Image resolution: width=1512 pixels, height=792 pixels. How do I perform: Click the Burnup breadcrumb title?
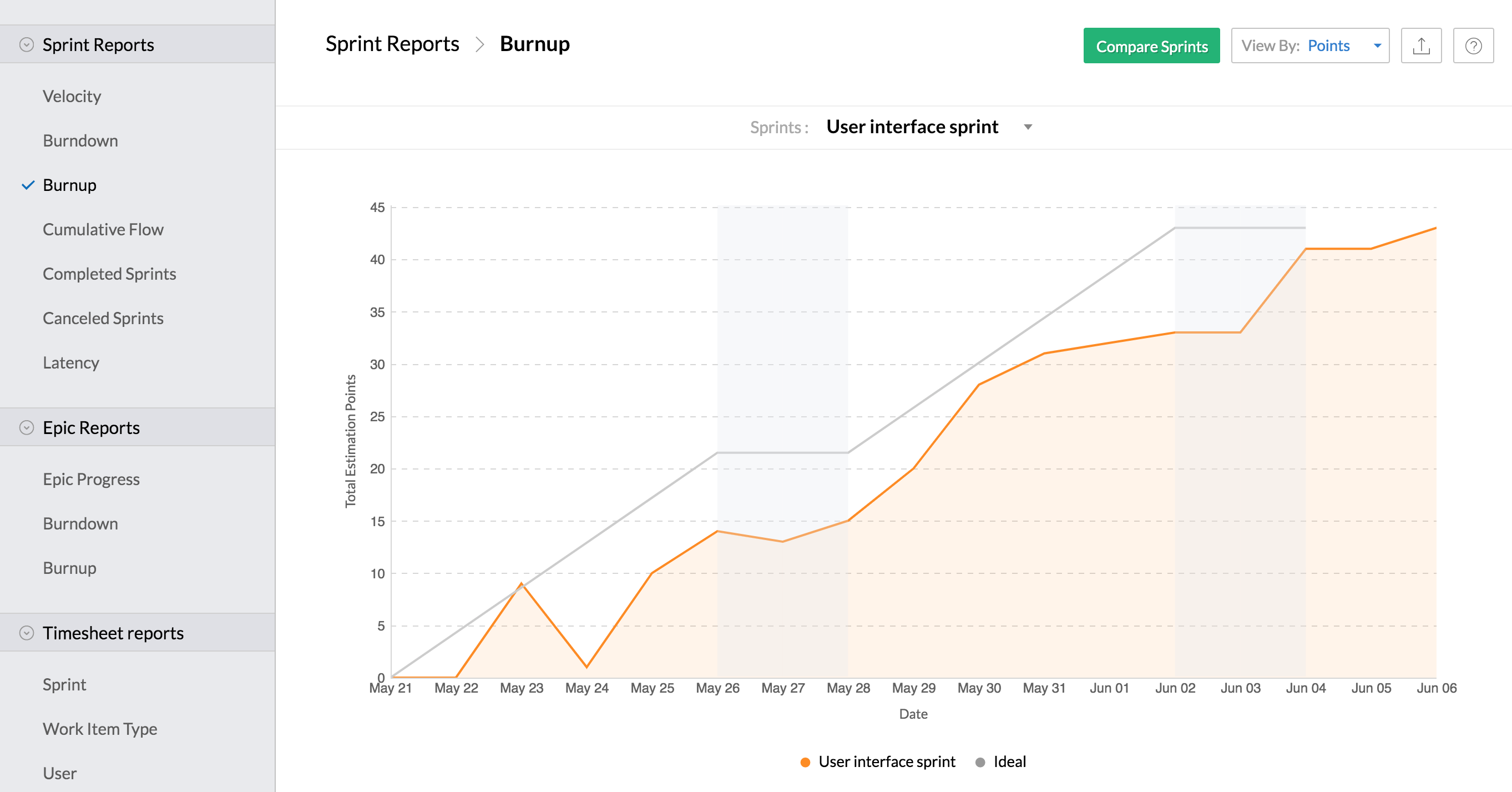point(535,44)
